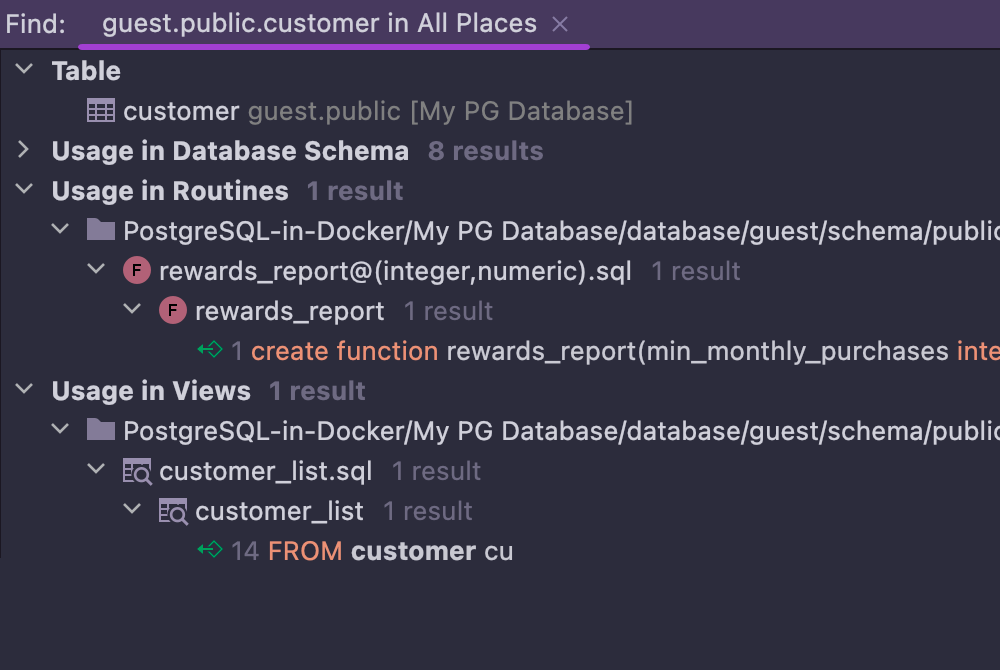Click the green usage arrow on create function line

coord(209,351)
